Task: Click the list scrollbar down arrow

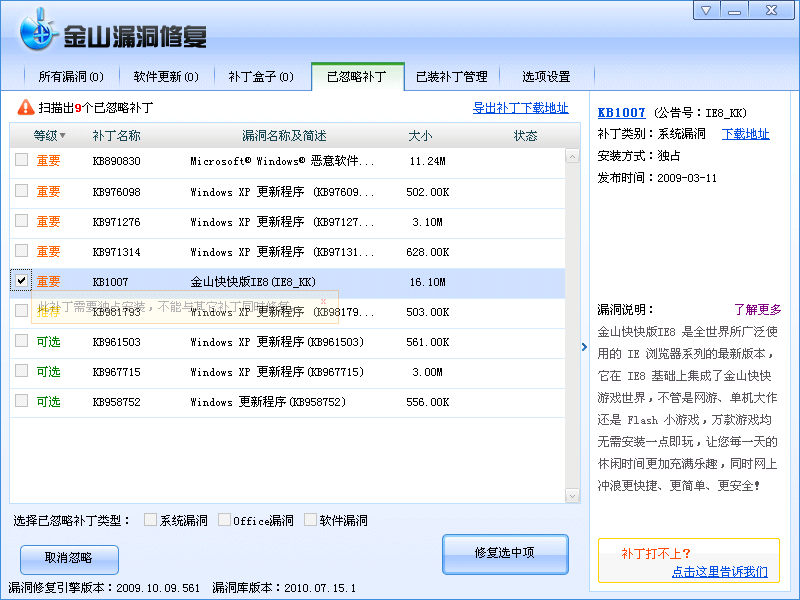Action: [x=572, y=495]
